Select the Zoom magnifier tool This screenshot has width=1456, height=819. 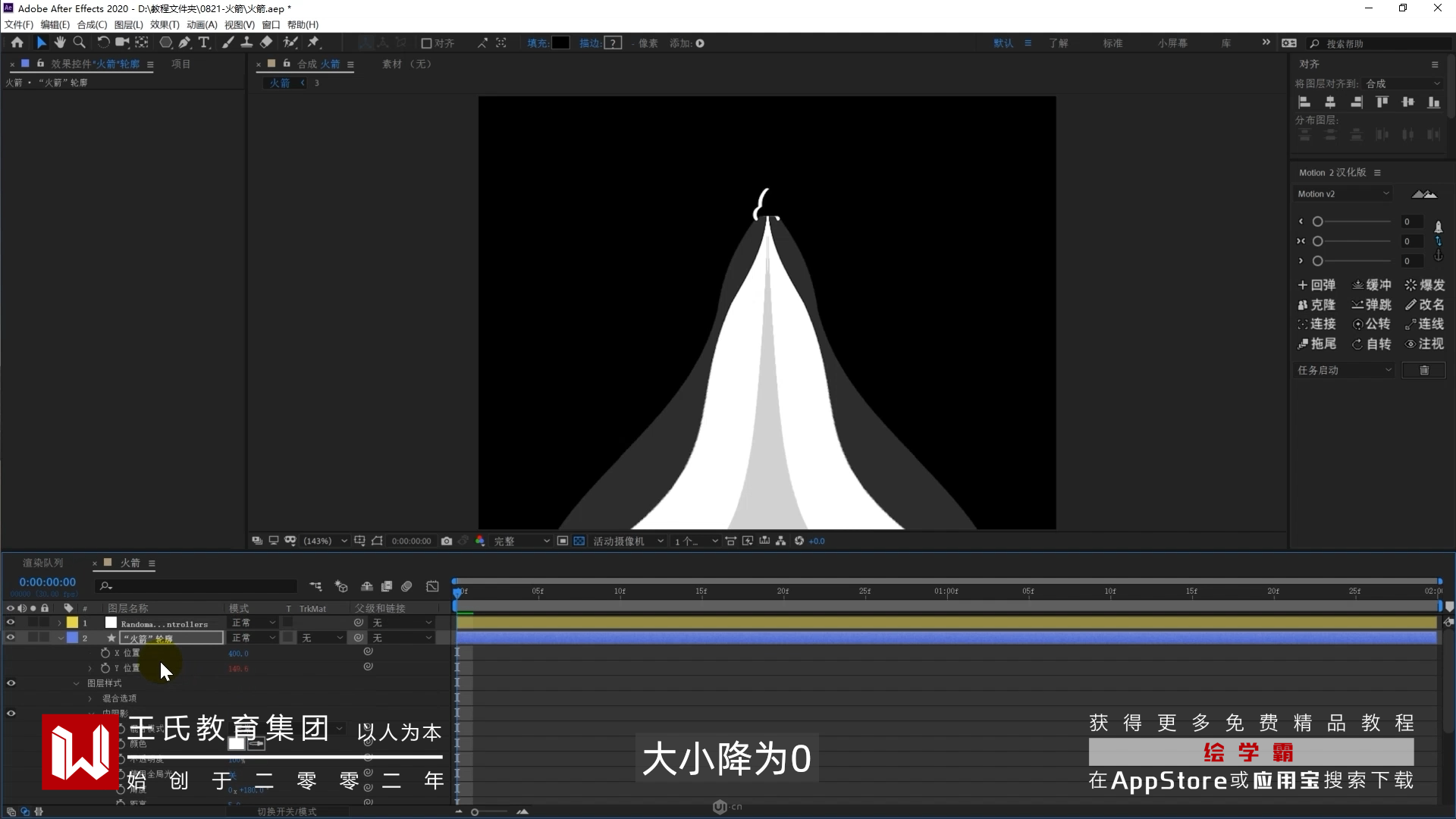[x=79, y=43]
